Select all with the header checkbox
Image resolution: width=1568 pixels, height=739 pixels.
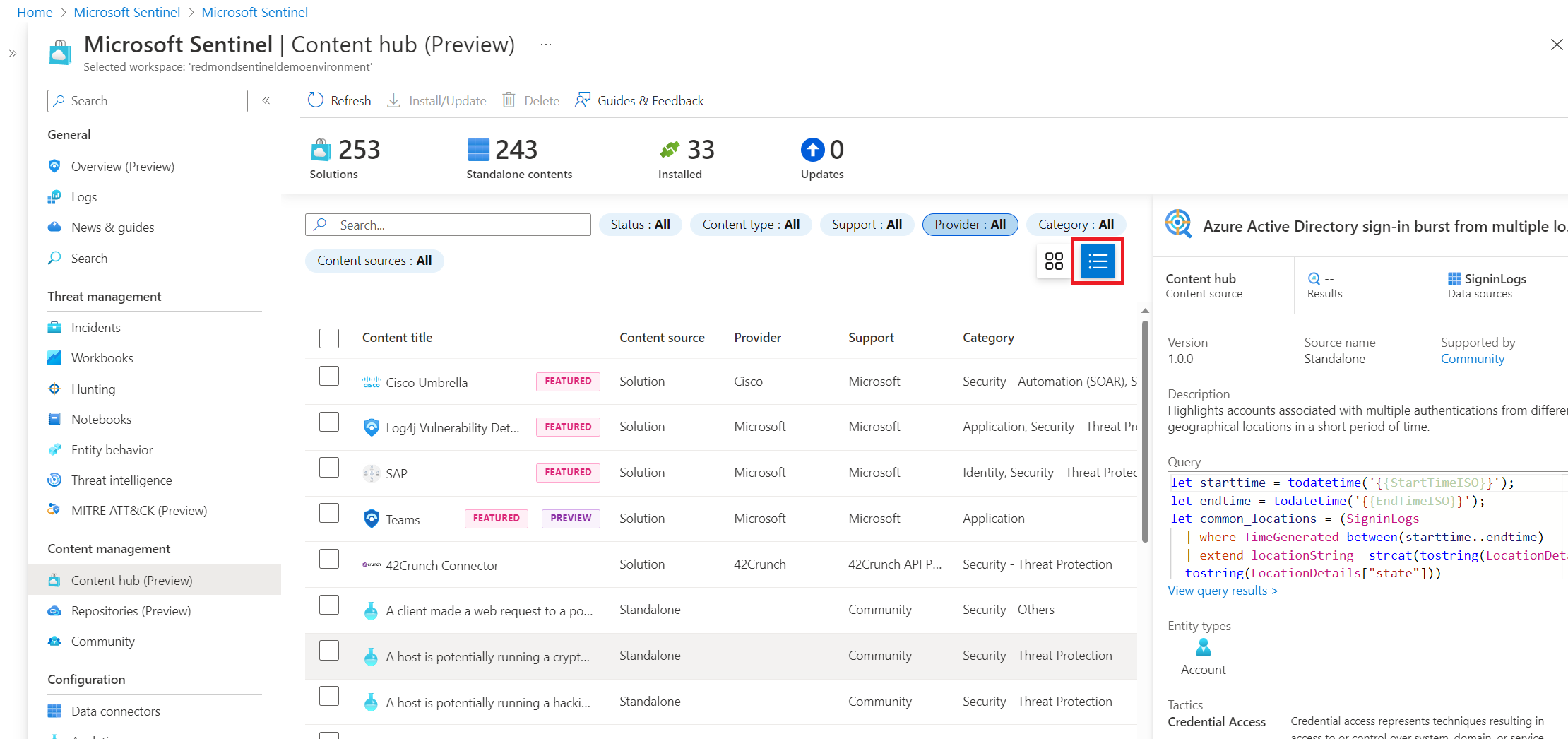click(x=329, y=338)
